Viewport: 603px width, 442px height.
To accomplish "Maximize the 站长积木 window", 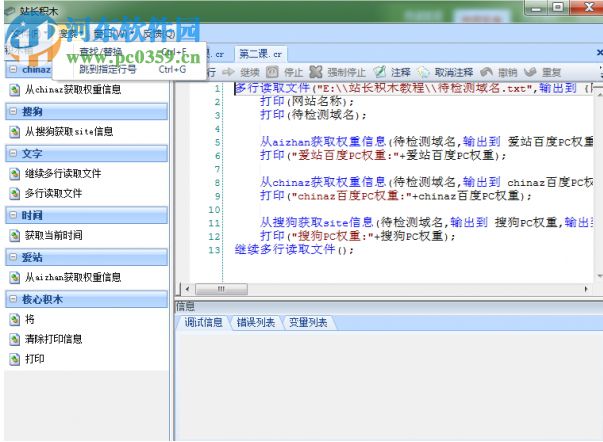I will tap(558, 7).
